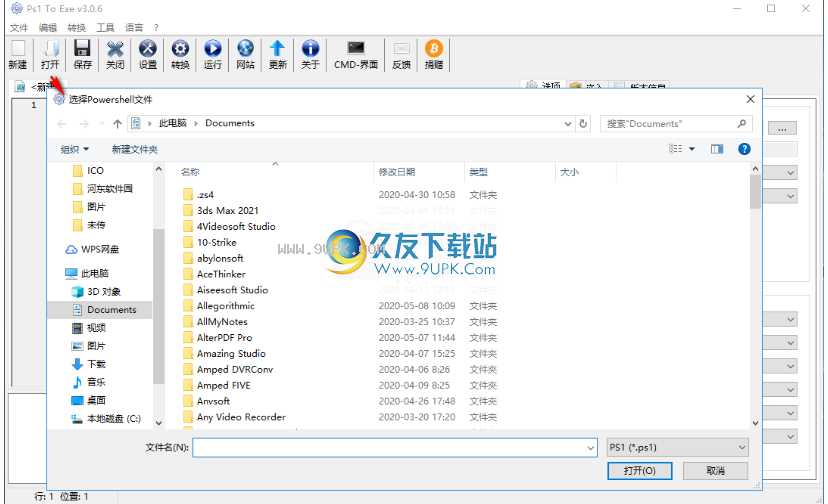Refresh the Documents folder listing
The width and height of the screenshot is (828, 504).
(583, 124)
